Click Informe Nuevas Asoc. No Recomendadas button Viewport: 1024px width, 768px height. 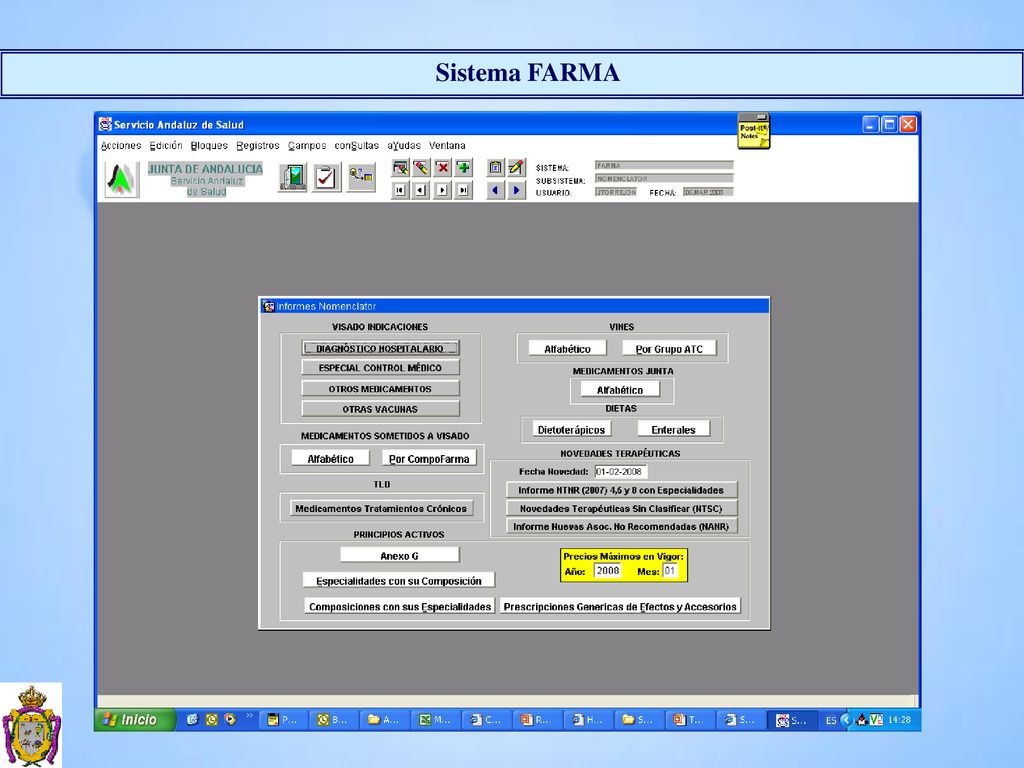tap(621, 526)
